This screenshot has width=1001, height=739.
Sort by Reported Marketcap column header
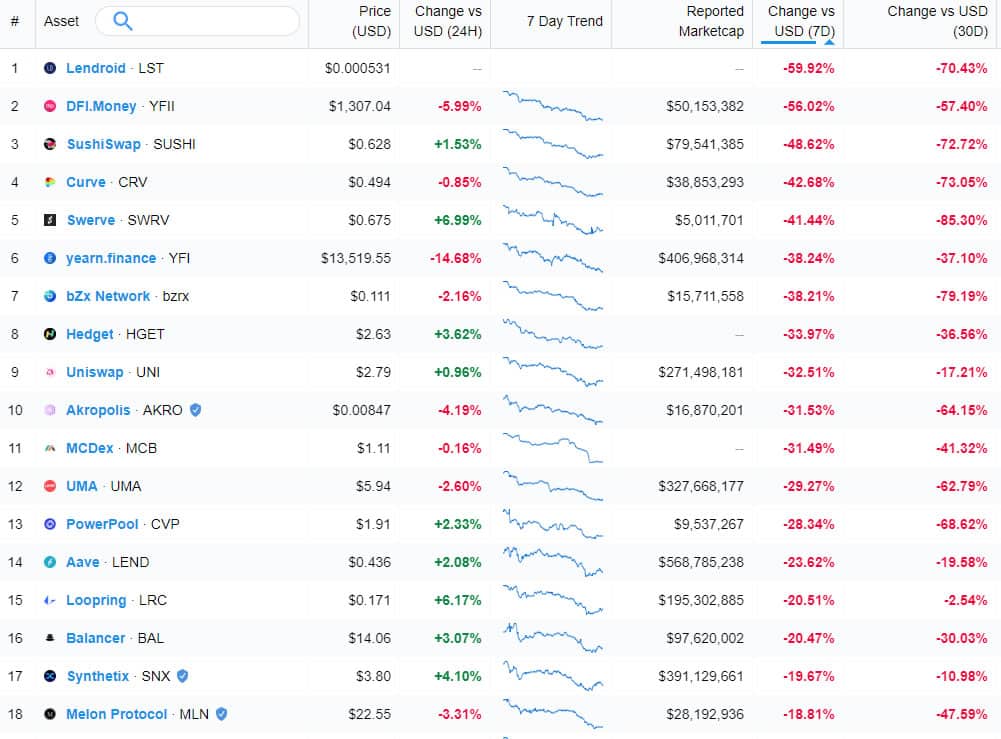[x=711, y=21]
